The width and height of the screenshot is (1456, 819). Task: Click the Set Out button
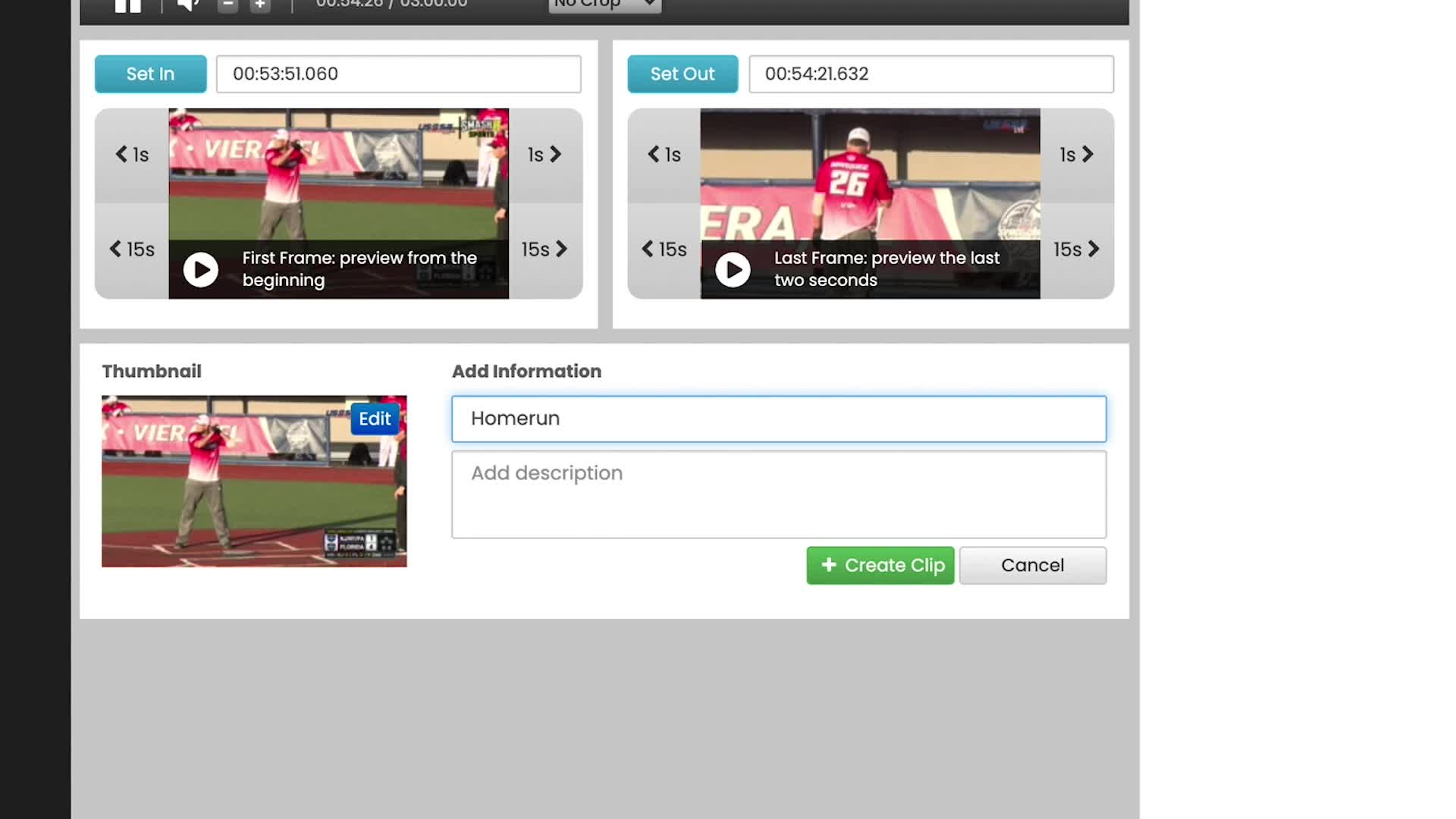click(x=682, y=74)
